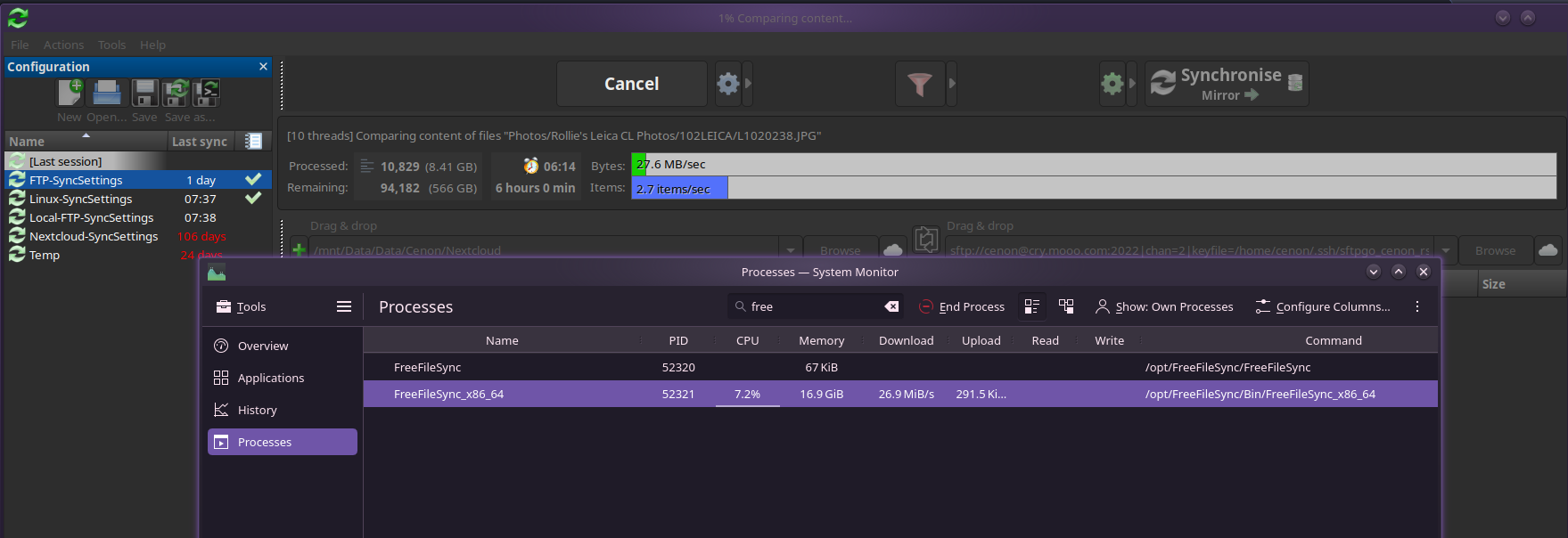
Task: Select the [Last session] configuration
Action: (x=138, y=161)
